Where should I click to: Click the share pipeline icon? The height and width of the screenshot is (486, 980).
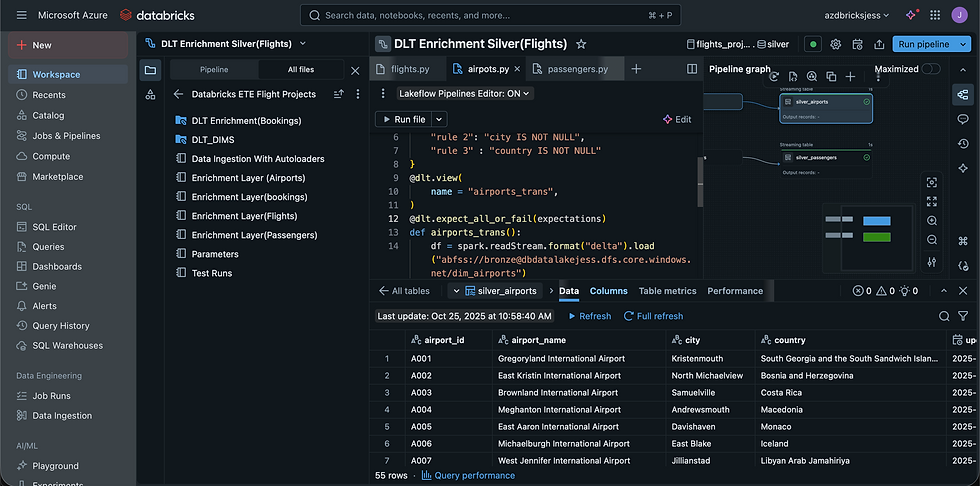879,44
